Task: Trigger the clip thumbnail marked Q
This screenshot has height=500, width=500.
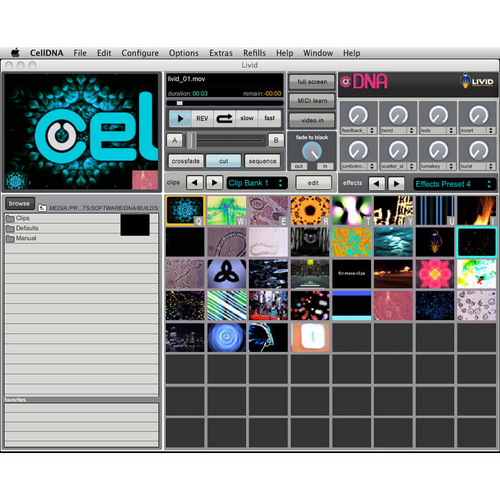Action: point(185,211)
